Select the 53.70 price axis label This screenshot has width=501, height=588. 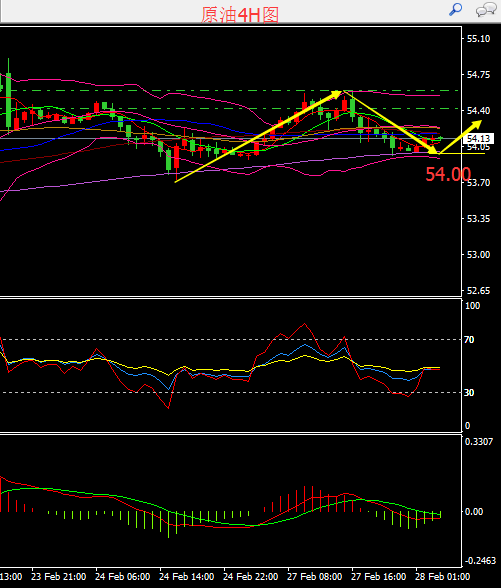[x=478, y=183]
